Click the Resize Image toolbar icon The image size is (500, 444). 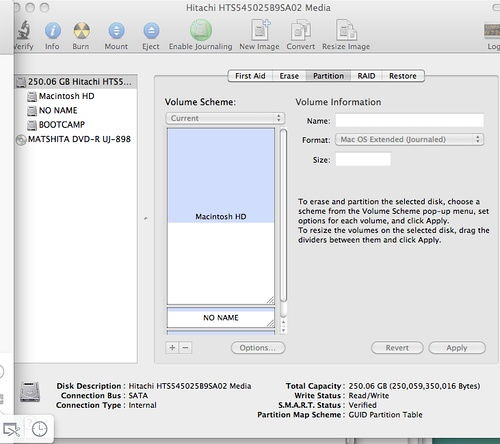(x=346, y=30)
